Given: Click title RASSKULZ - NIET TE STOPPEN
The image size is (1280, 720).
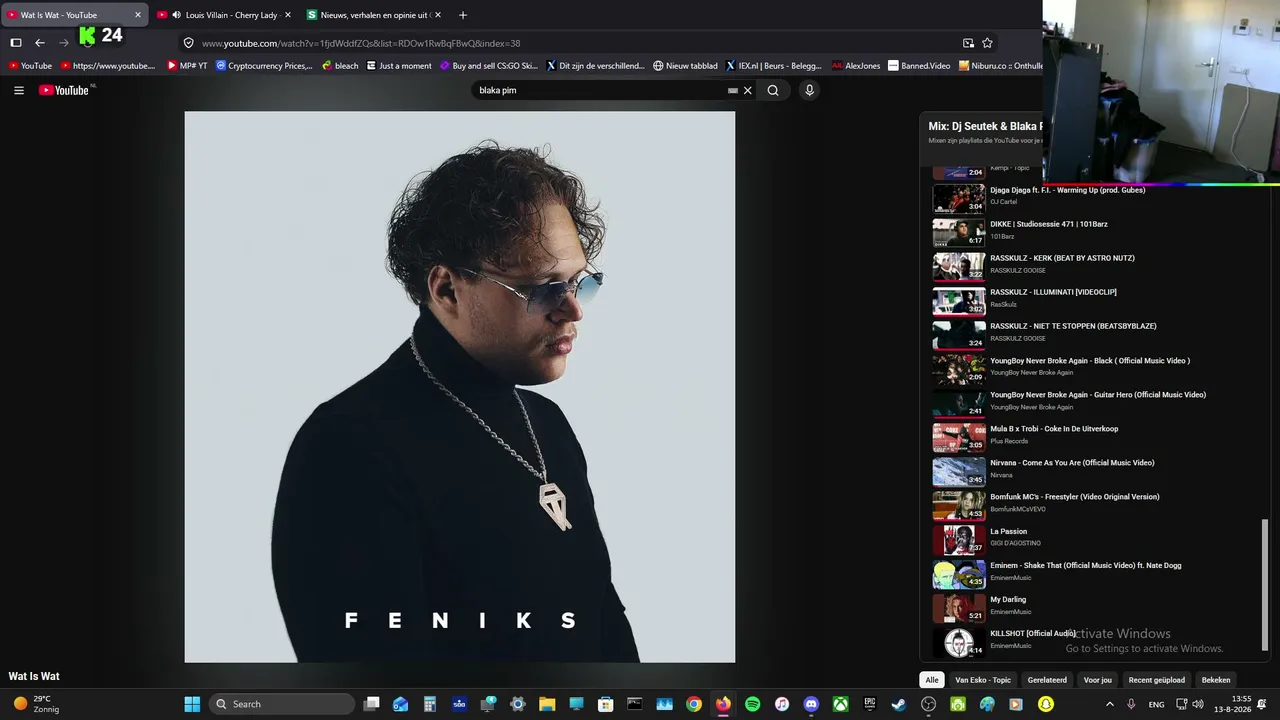Looking at the screenshot, I should (x=1073, y=326).
